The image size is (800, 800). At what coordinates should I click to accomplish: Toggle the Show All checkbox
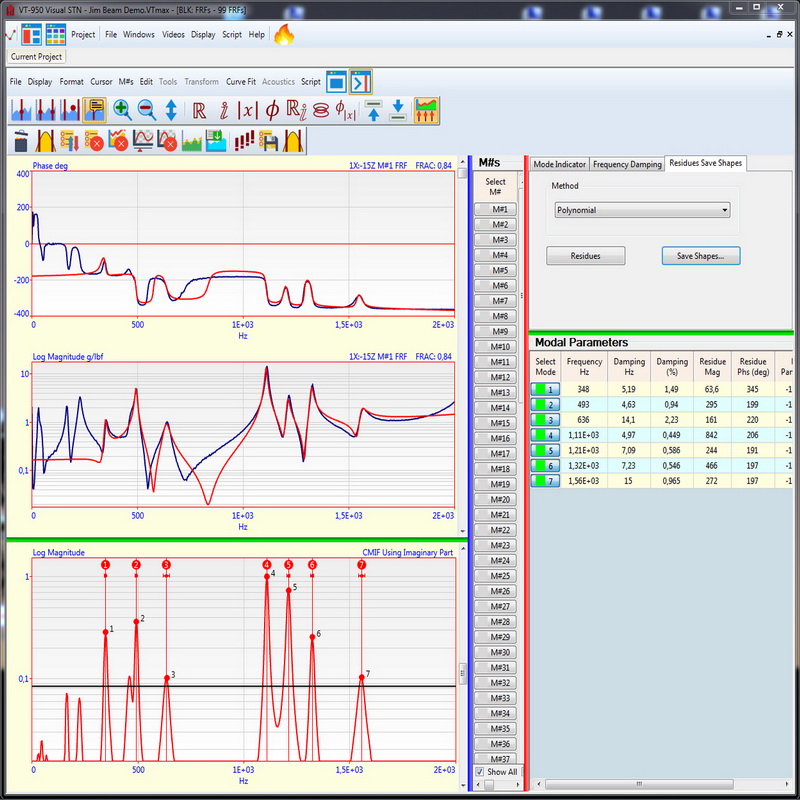[481, 772]
